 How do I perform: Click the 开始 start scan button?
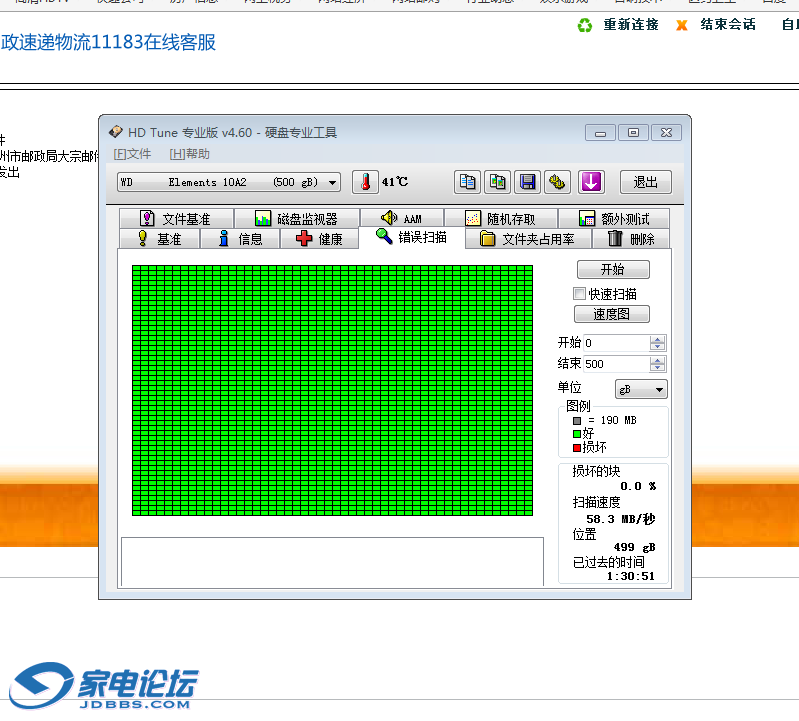point(613,269)
